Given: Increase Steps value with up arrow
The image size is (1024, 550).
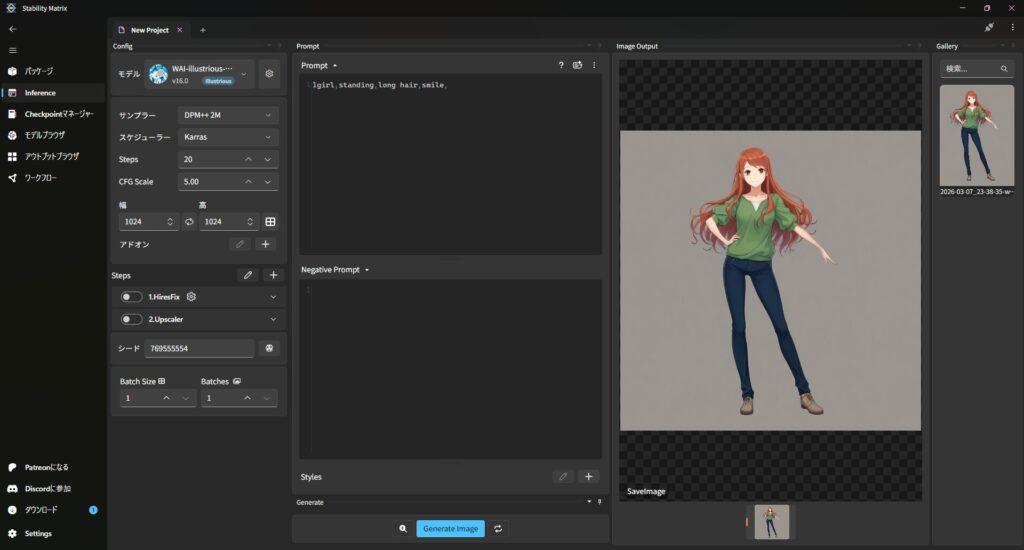Looking at the screenshot, I should pyautogui.click(x=248, y=159).
